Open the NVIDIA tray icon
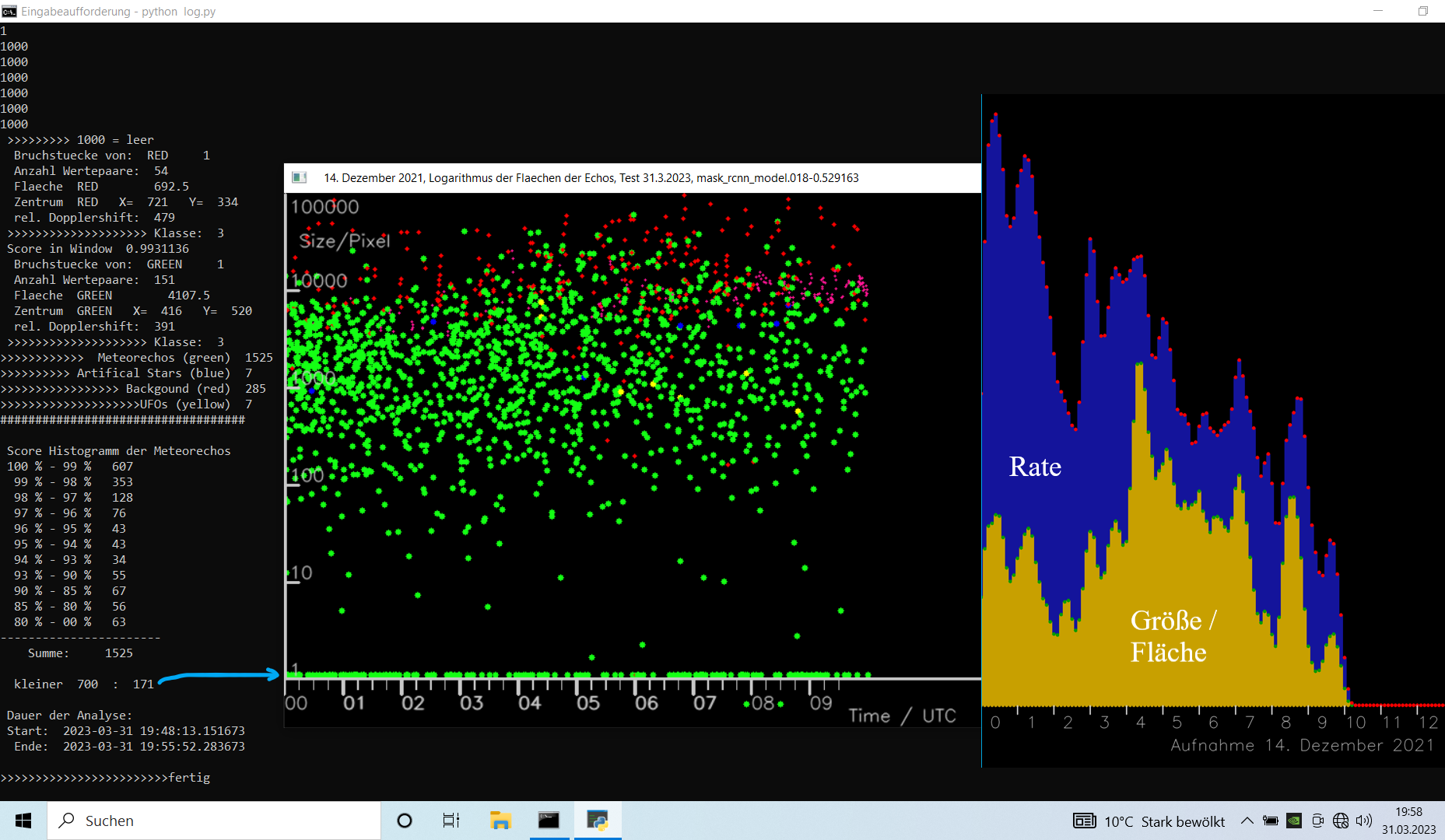This screenshot has width=1445, height=840. point(1294,821)
